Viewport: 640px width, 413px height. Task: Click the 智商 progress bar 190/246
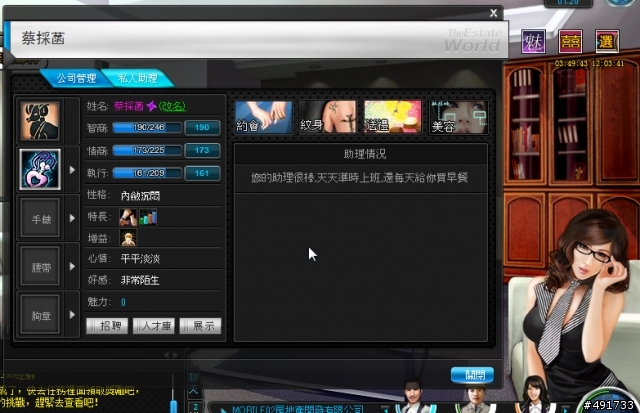tap(147, 128)
